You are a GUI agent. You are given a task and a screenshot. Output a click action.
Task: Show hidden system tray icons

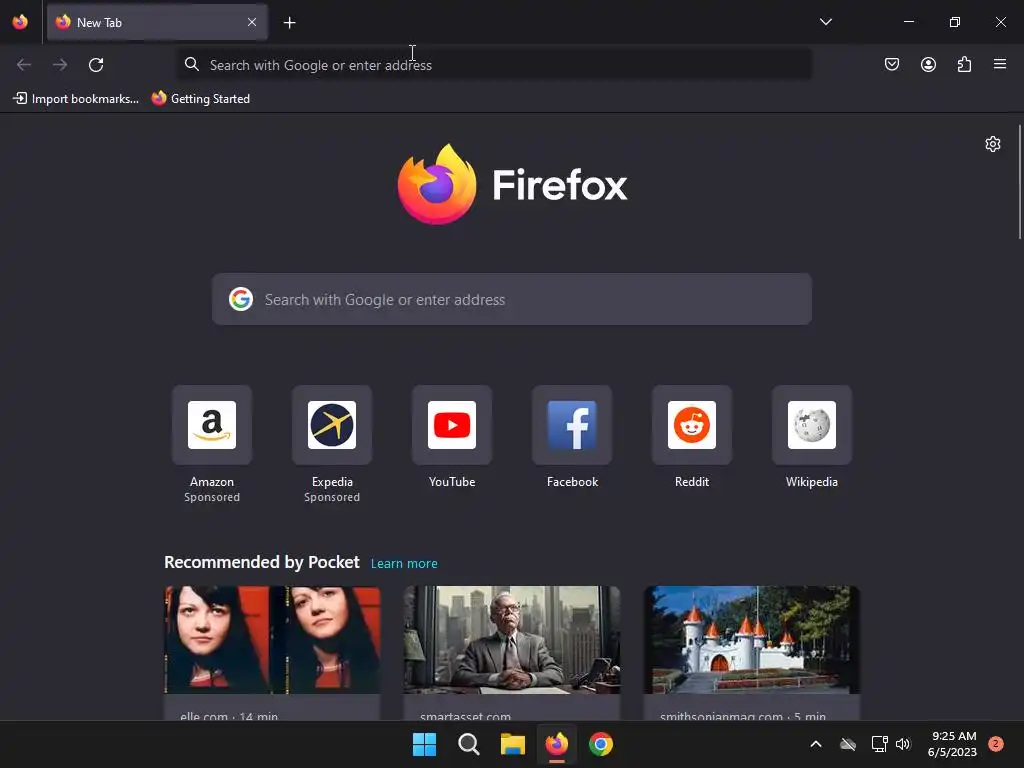(x=816, y=744)
